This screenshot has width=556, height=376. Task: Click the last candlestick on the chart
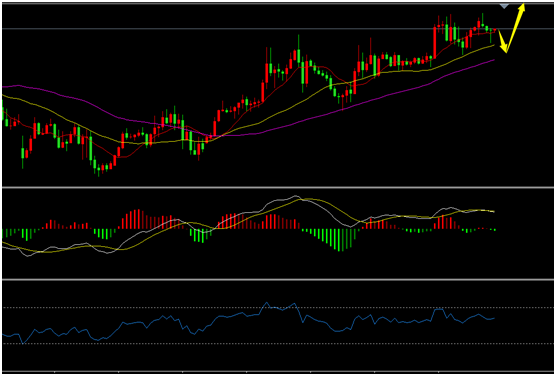(495, 30)
